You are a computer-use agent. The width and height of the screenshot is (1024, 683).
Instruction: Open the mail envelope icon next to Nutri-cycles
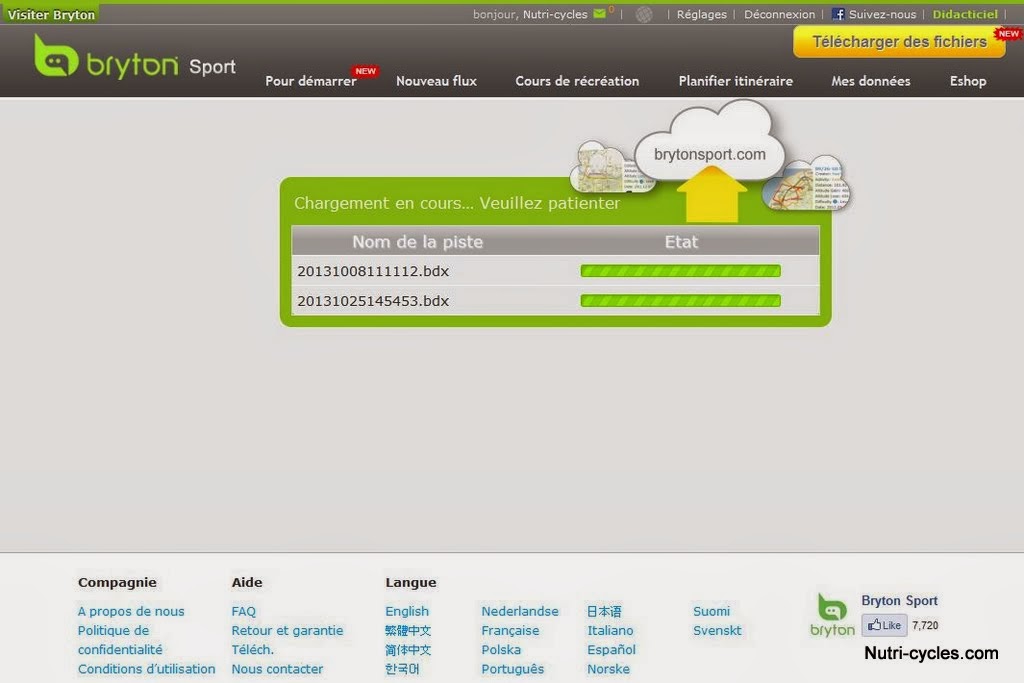coord(599,14)
